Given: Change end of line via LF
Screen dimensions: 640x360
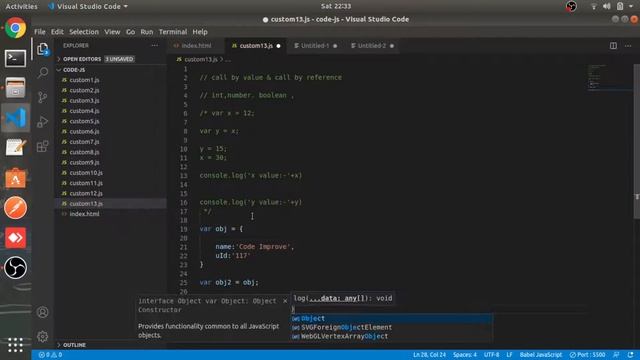Looking at the screenshot, I should tap(509, 355).
